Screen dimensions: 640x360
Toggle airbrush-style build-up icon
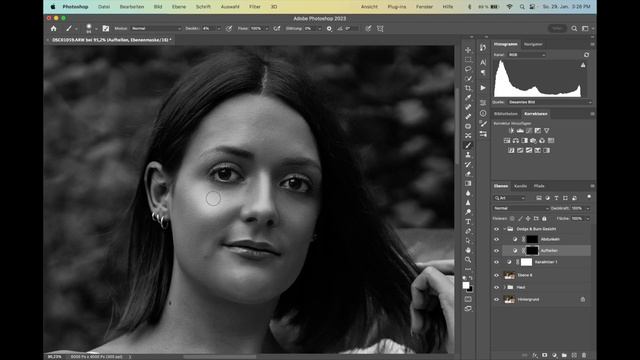[277, 29]
